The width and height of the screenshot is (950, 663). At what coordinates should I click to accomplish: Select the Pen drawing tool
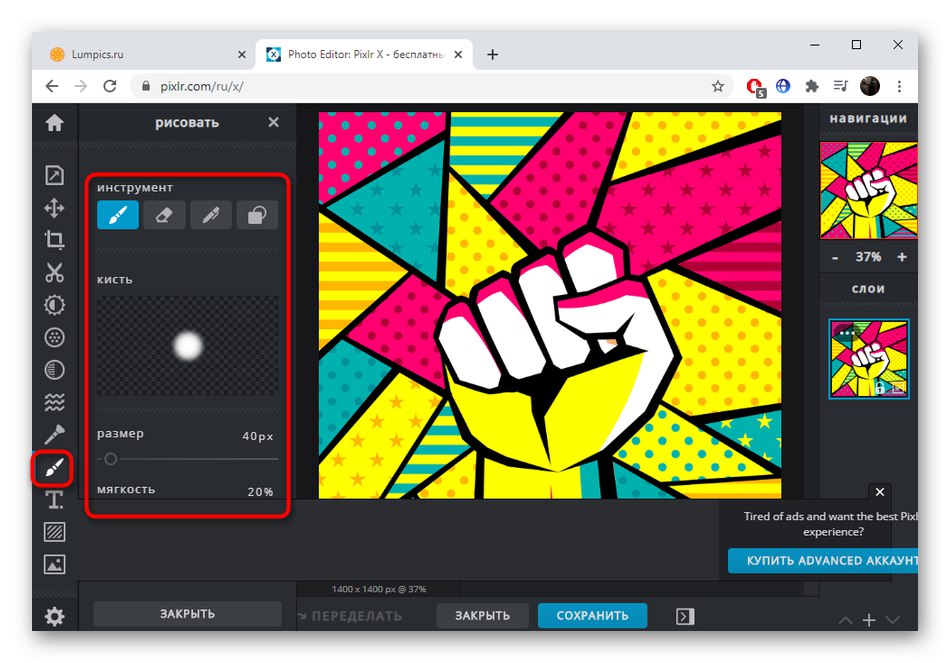pos(211,214)
